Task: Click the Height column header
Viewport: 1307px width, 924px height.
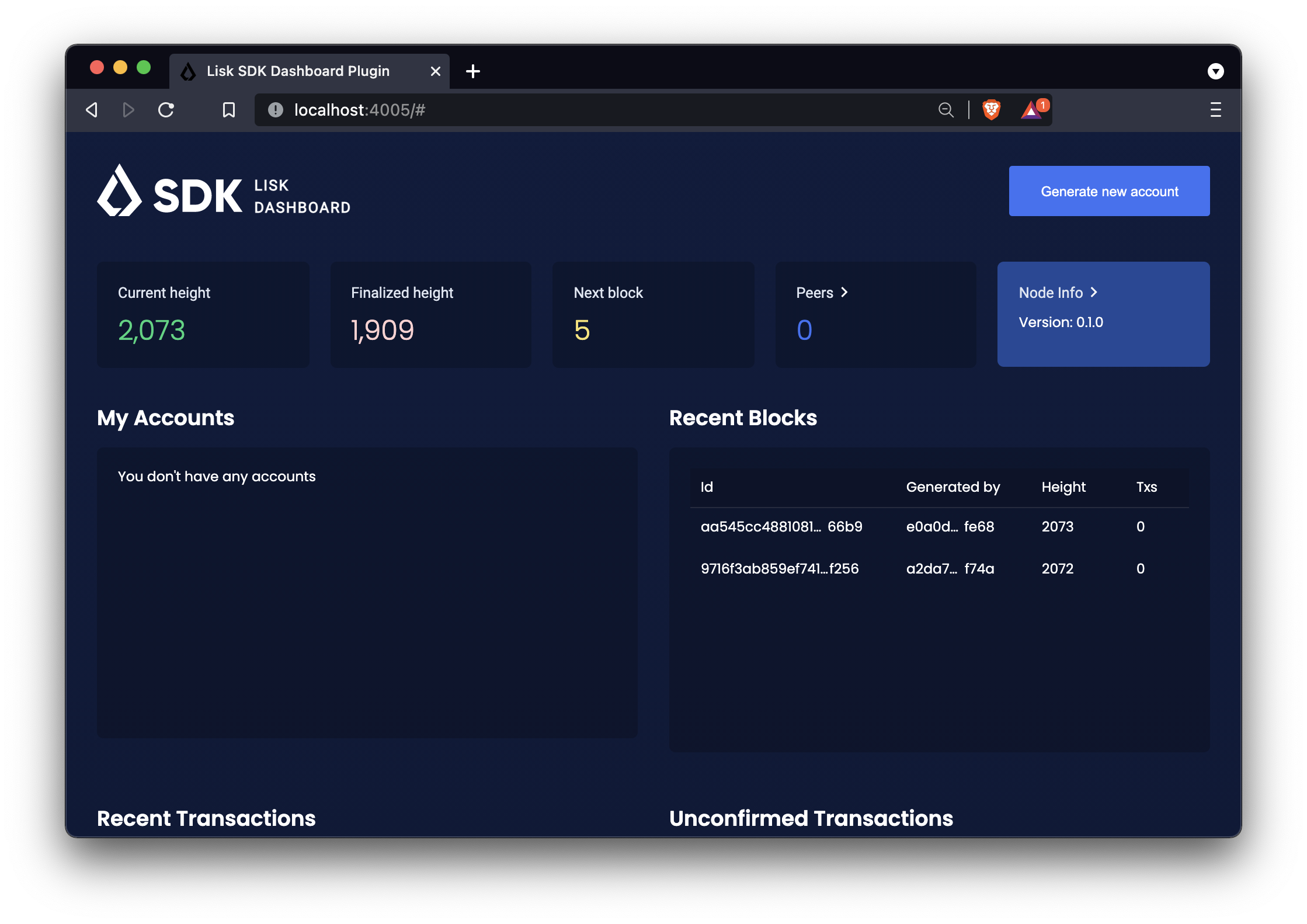Action: click(1063, 487)
